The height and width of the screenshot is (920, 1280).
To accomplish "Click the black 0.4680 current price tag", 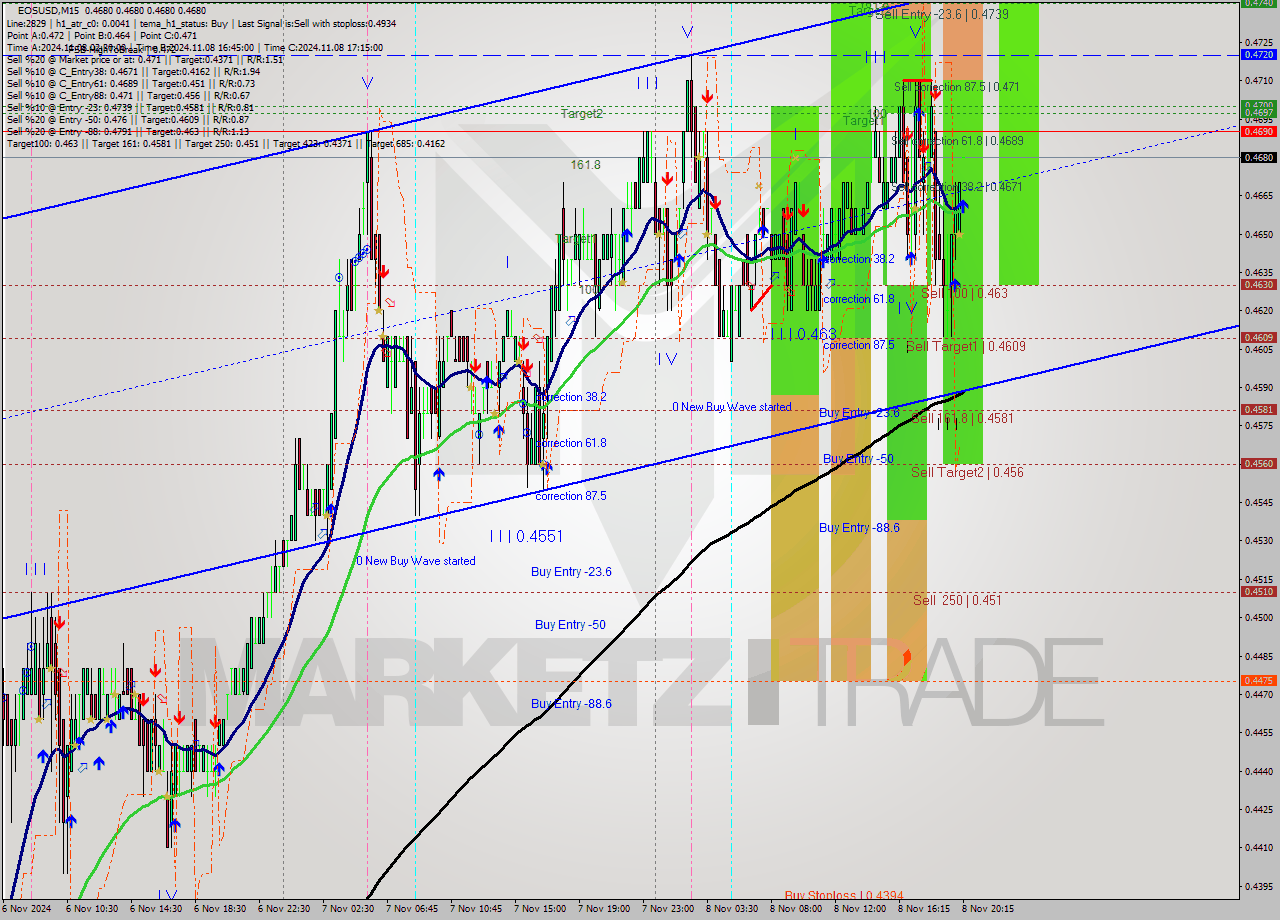I will pos(1258,157).
